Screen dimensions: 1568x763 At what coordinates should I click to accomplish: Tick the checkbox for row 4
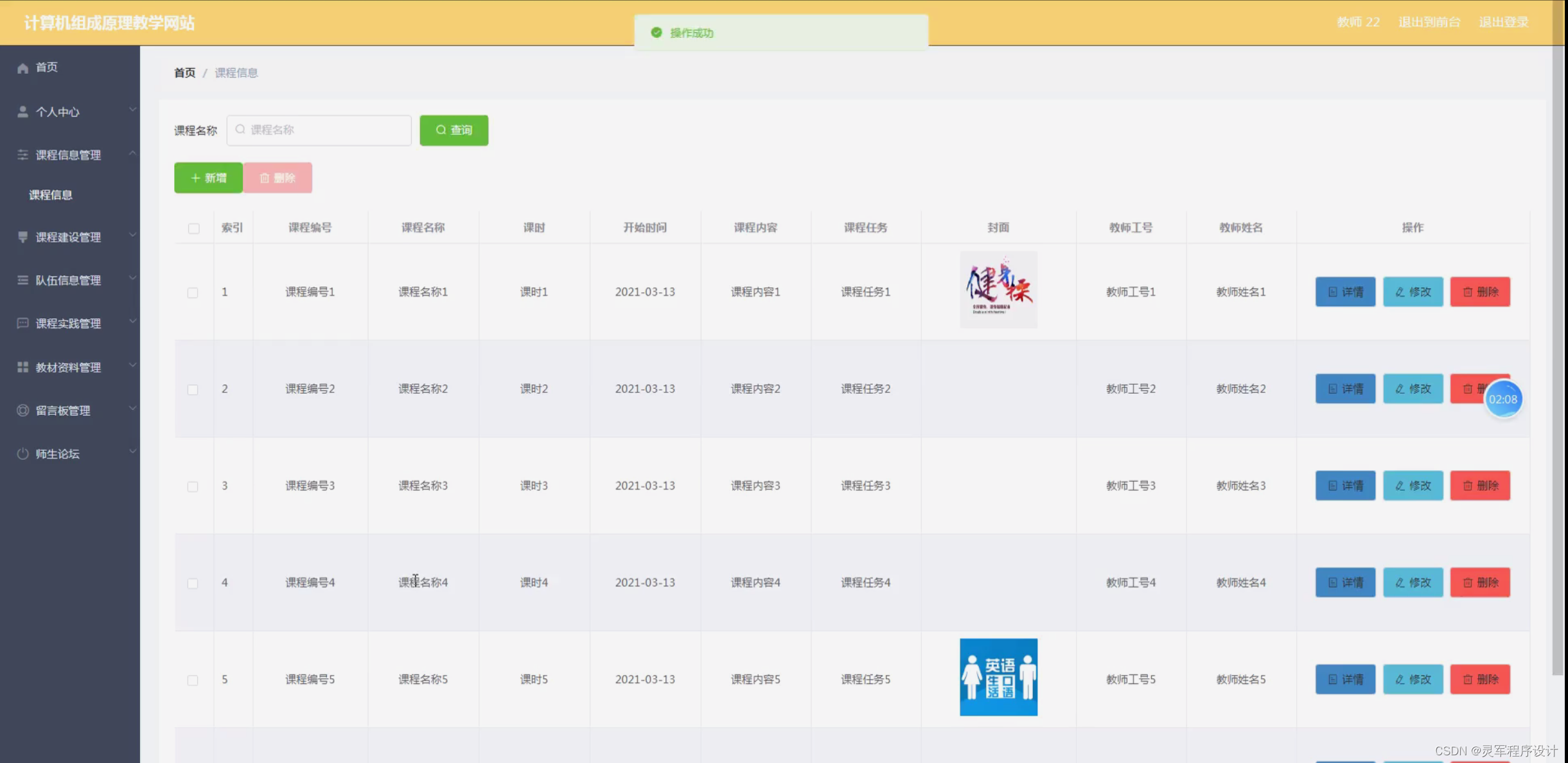193,583
